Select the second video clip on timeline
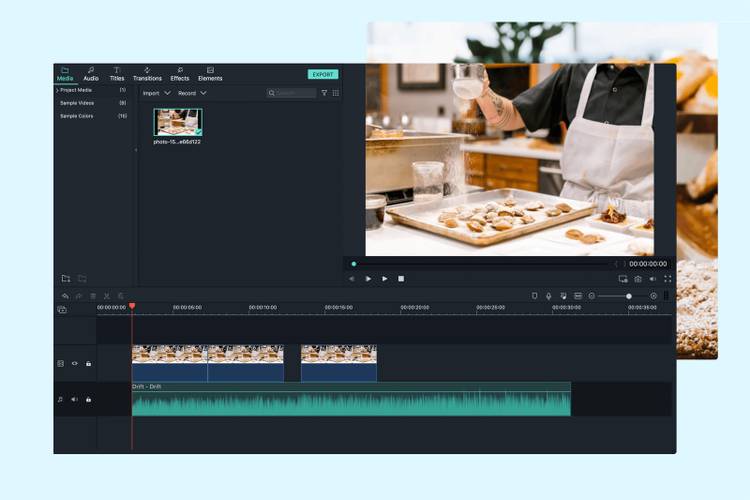 245,364
